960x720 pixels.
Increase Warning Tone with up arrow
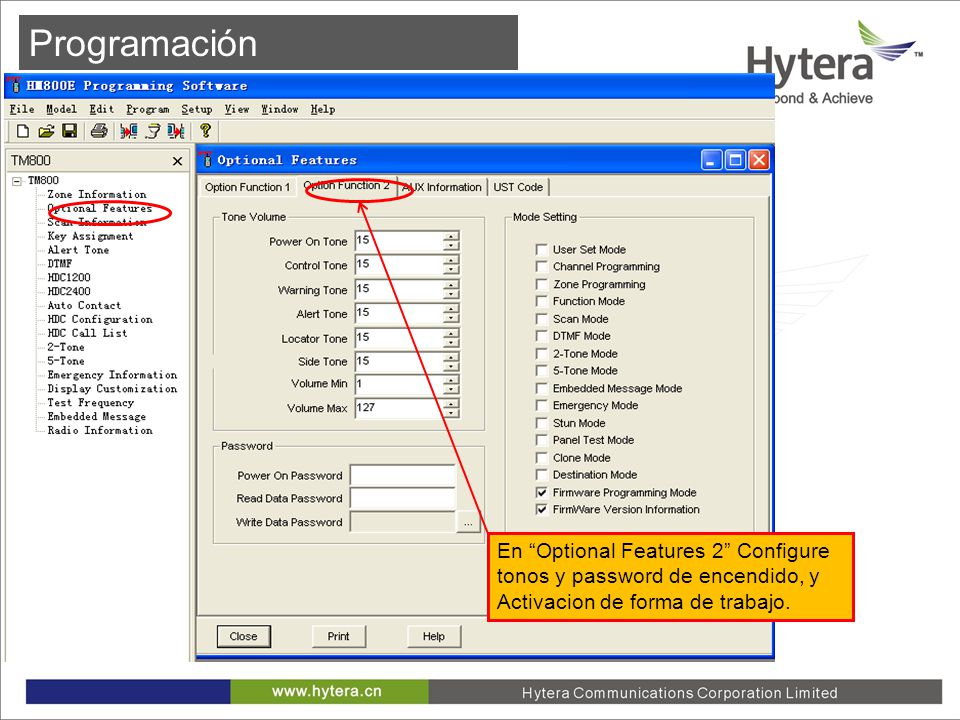[451, 285]
